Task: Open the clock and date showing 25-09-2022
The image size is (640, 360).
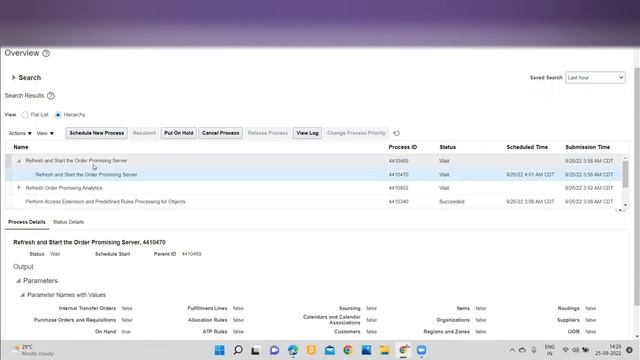Action: pyautogui.click(x=608, y=350)
